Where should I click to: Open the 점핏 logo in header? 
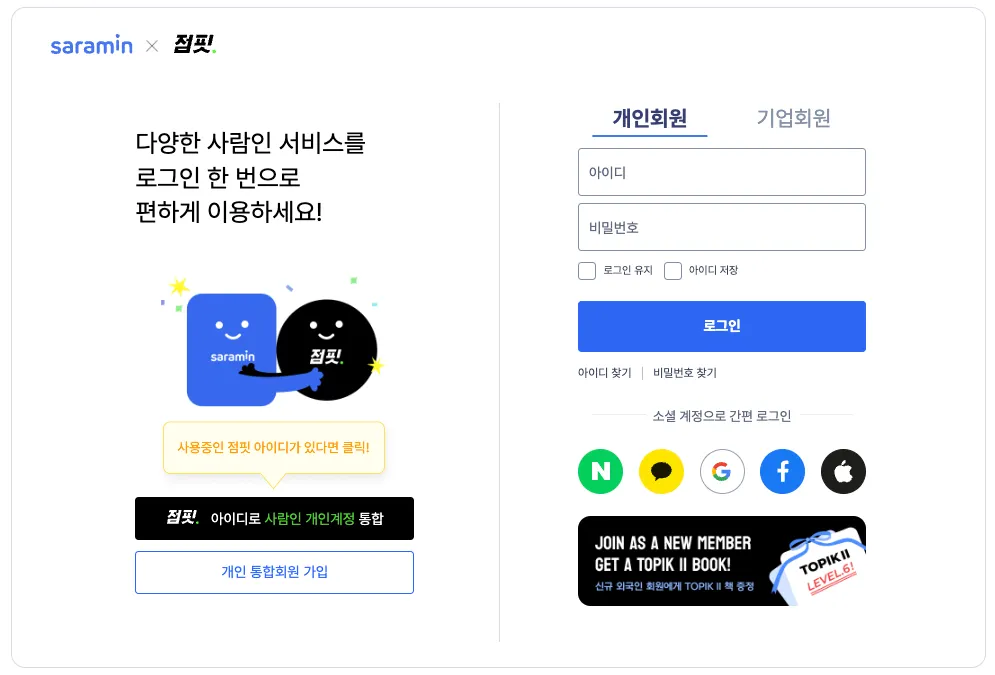click(195, 44)
